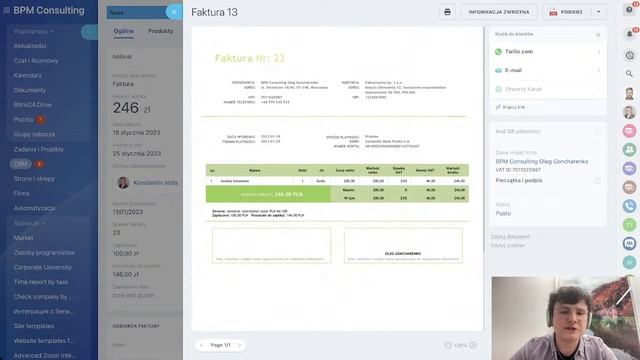Viewport: 640px width, 360px height.
Task: Open the help question-mark icon at top right
Action: (629, 10)
